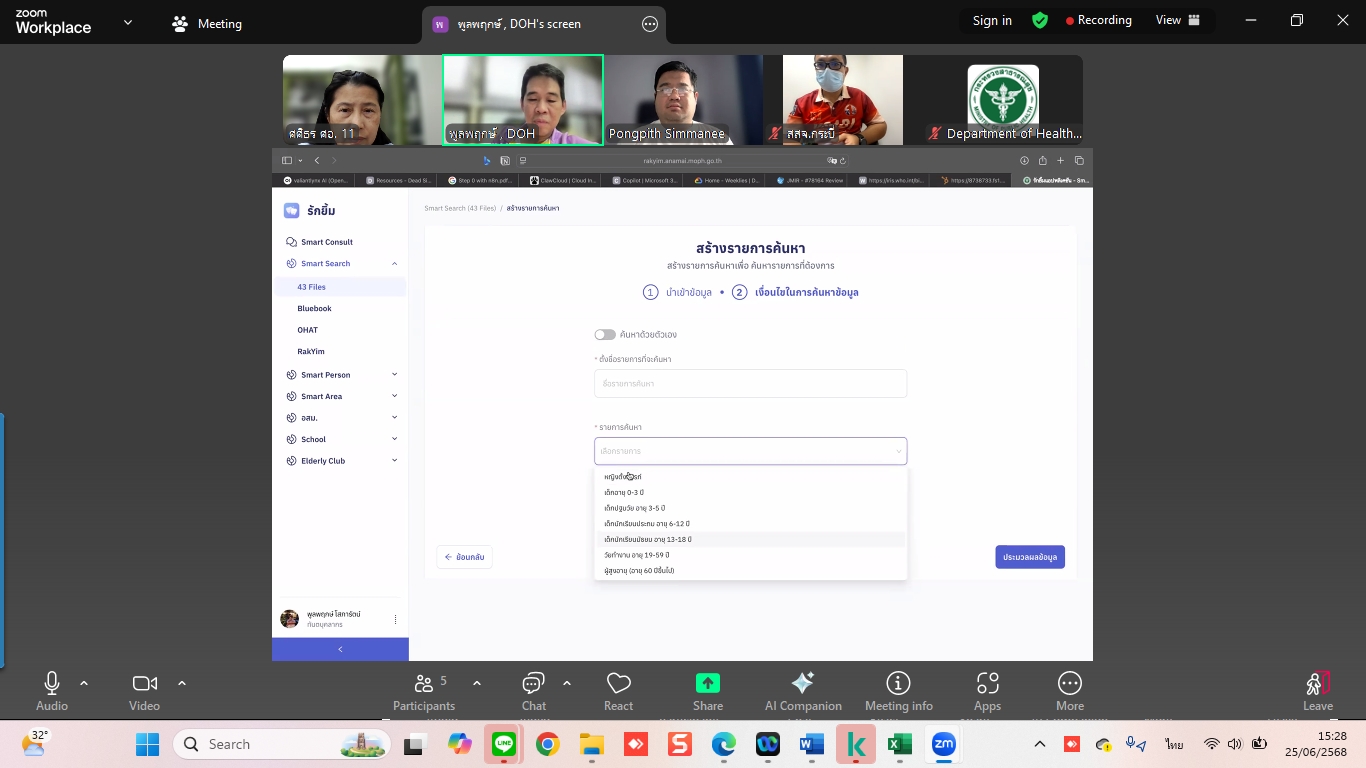Click the green encryption shield icon
Screen dimensions: 1366x768
point(1040,20)
